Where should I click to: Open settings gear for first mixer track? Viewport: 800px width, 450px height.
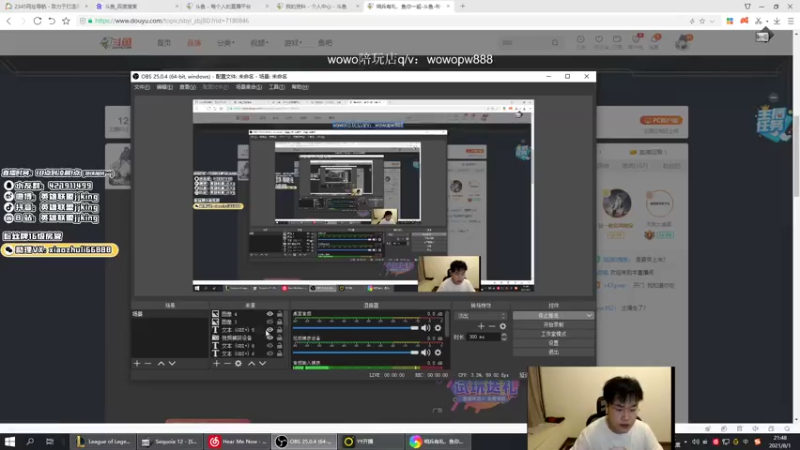click(438, 328)
